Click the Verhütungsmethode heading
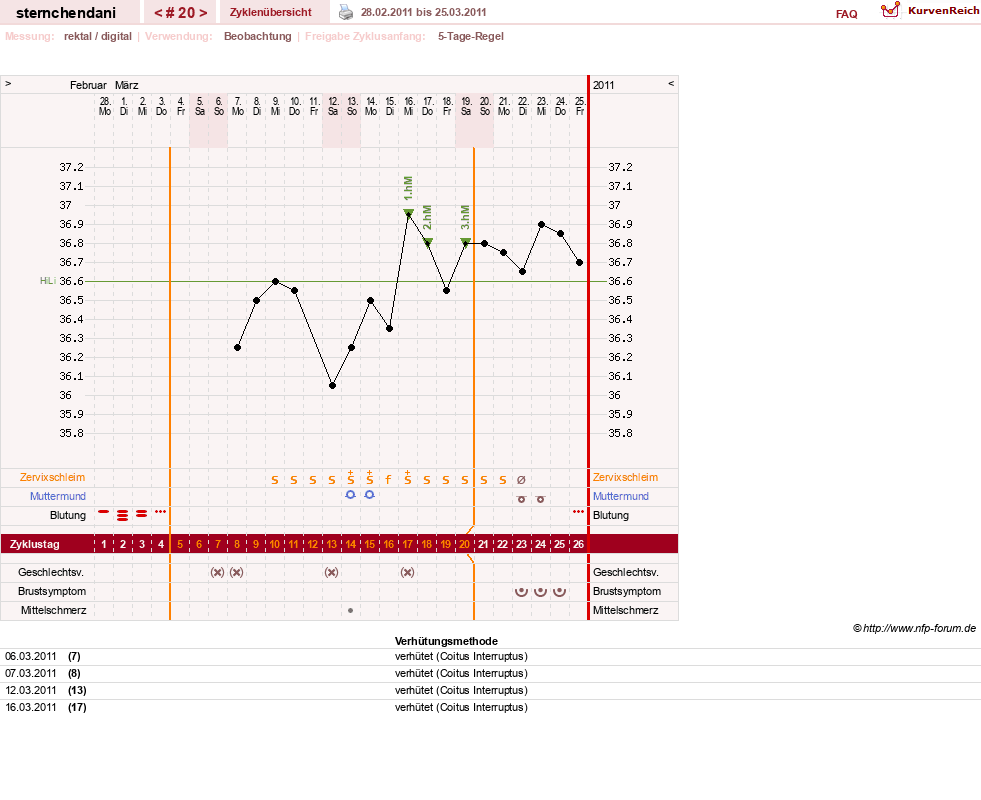The width and height of the screenshot is (981, 800). 446,641
